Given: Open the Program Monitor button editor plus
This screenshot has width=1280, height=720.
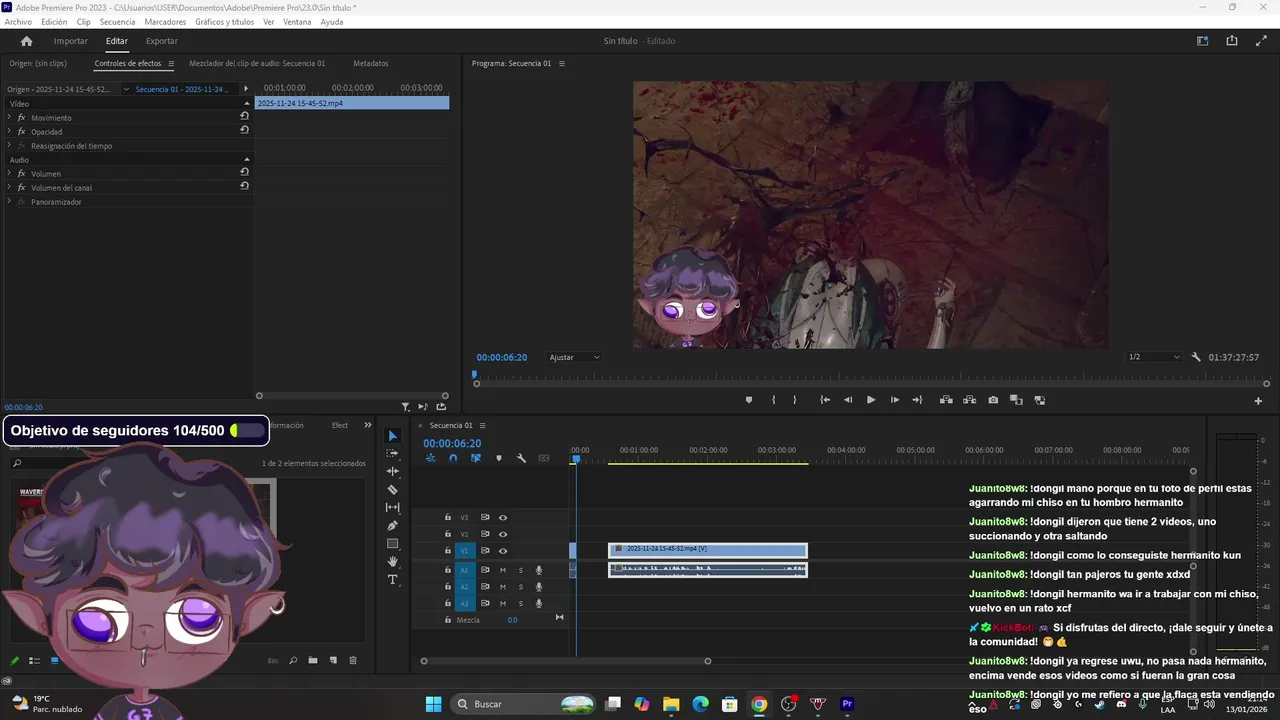Looking at the screenshot, I should [1258, 401].
